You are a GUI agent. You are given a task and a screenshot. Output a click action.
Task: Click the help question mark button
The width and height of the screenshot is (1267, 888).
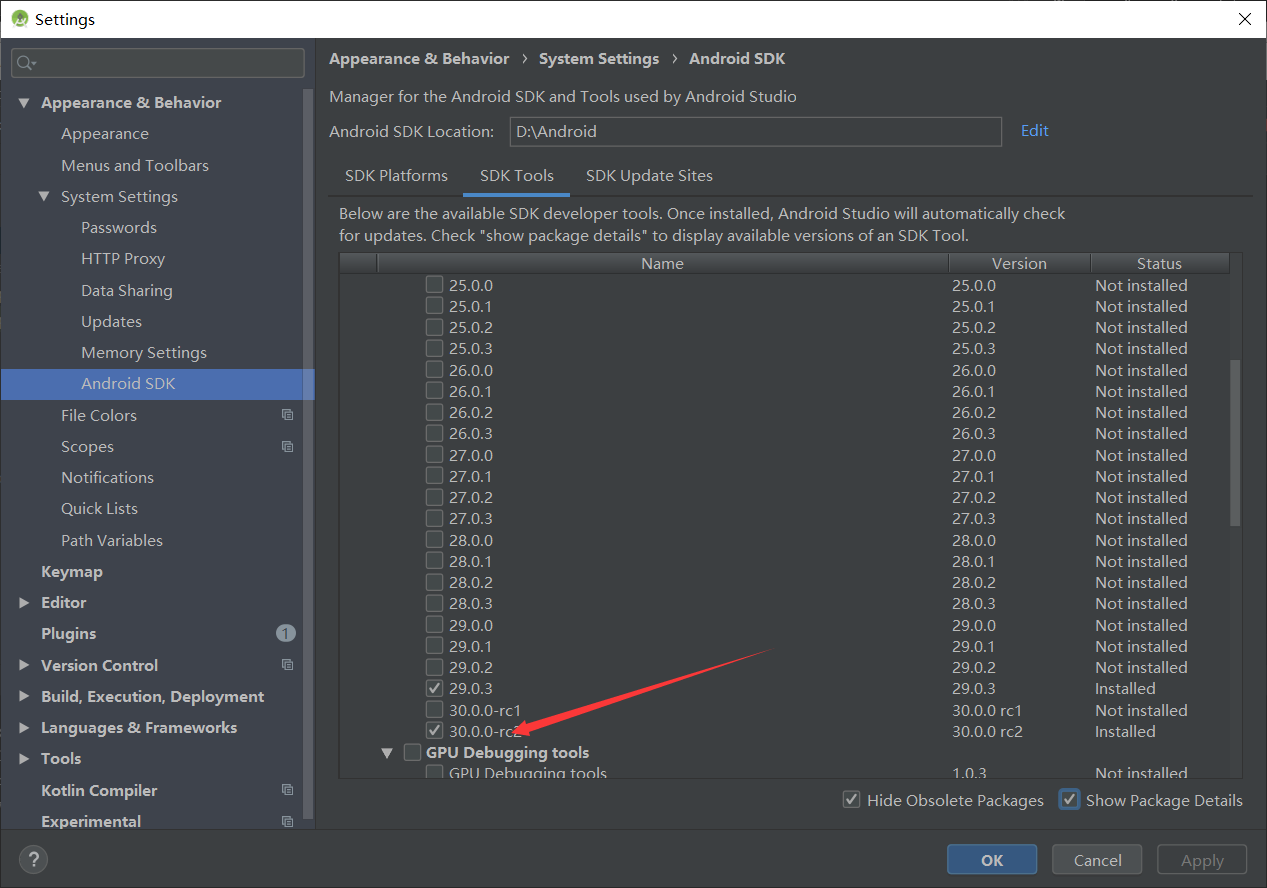click(33, 859)
